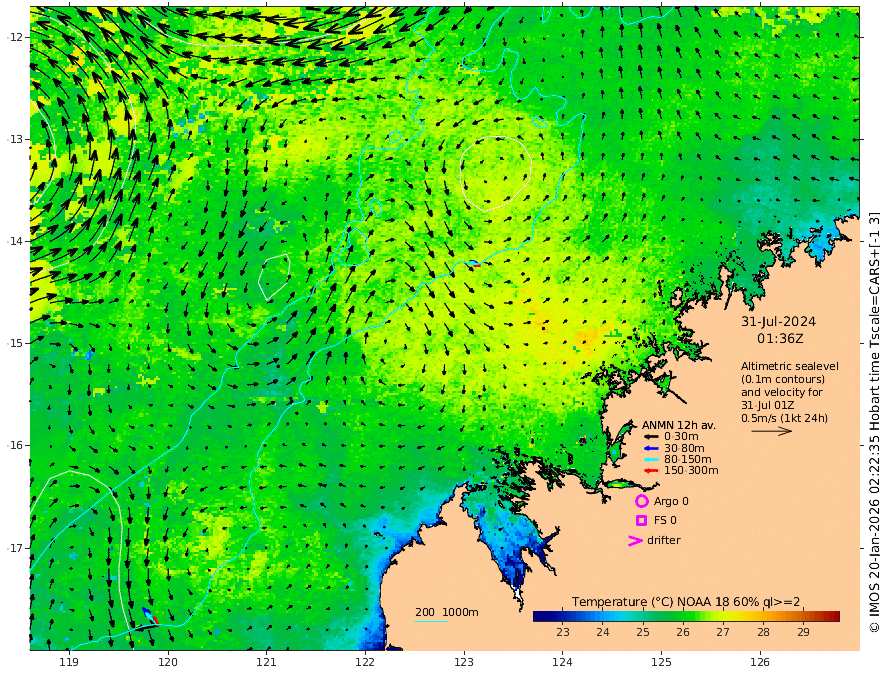Click the longitude axis label 126
880x680 pixels.
click(760, 663)
